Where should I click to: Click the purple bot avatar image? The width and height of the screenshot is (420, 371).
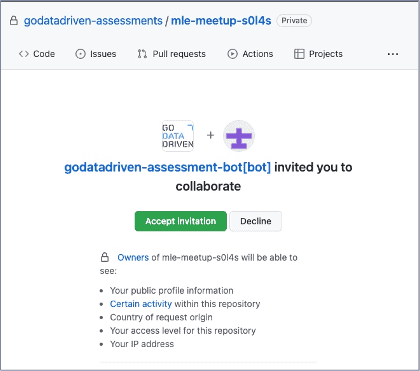tap(239, 136)
